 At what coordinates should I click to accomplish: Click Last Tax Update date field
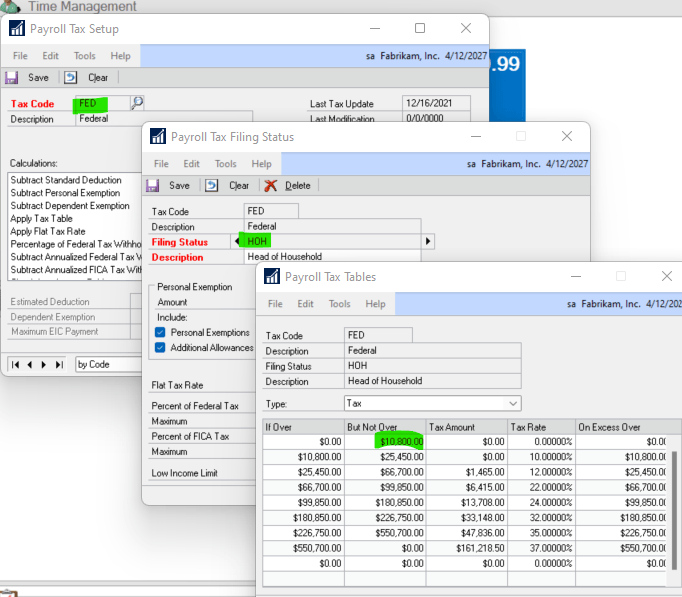tap(436, 103)
